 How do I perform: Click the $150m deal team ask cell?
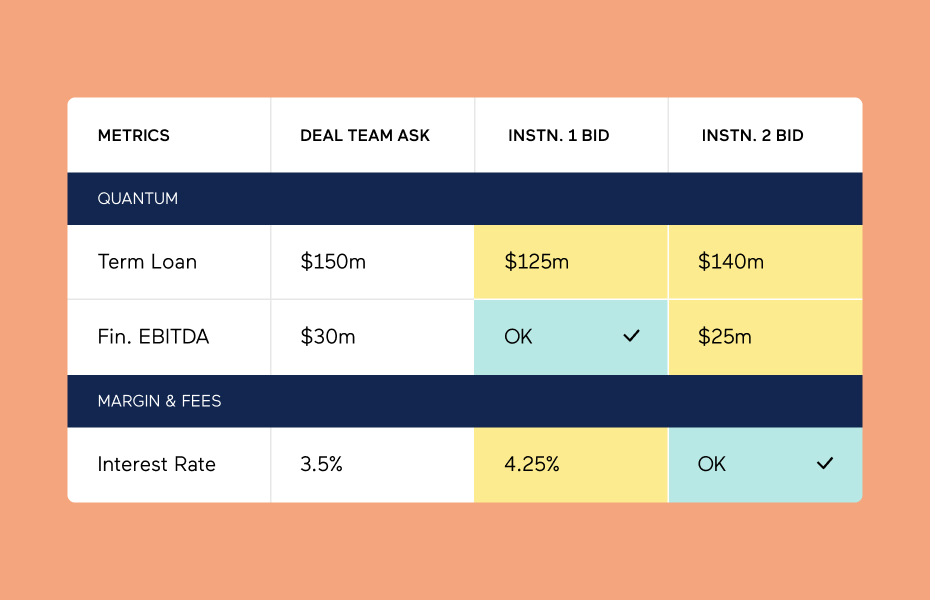[x=333, y=262]
